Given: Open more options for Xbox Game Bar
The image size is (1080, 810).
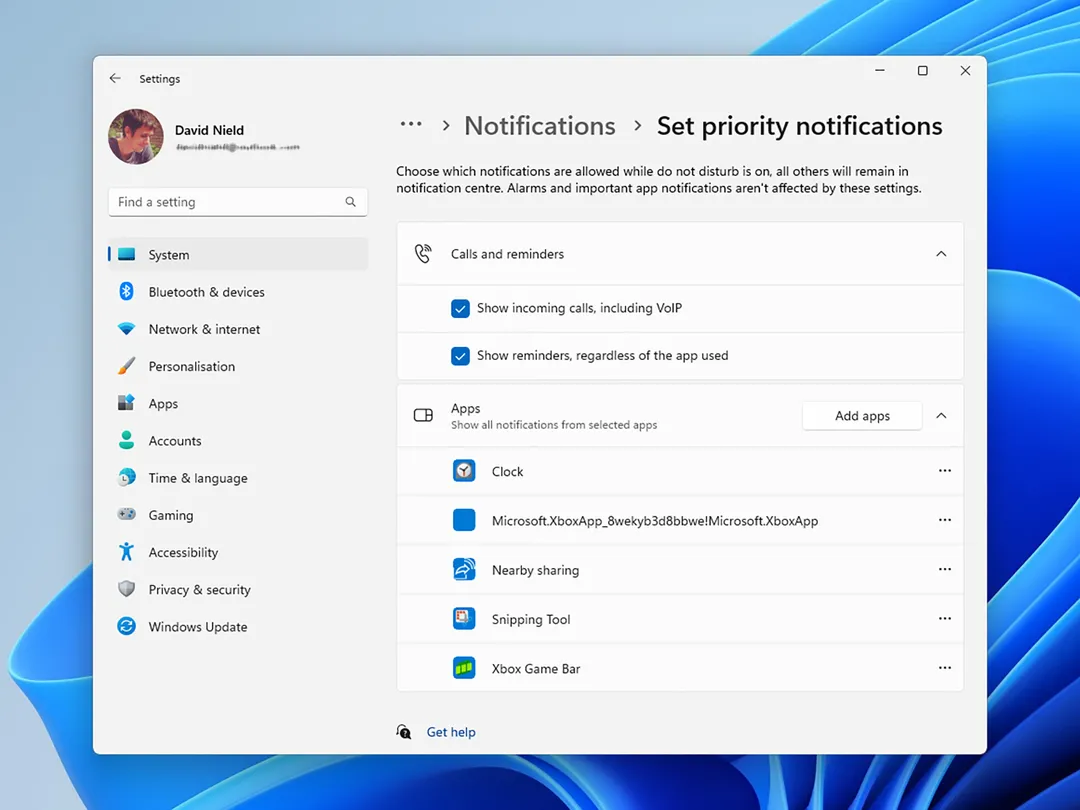Looking at the screenshot, I should tap(945, 668).
